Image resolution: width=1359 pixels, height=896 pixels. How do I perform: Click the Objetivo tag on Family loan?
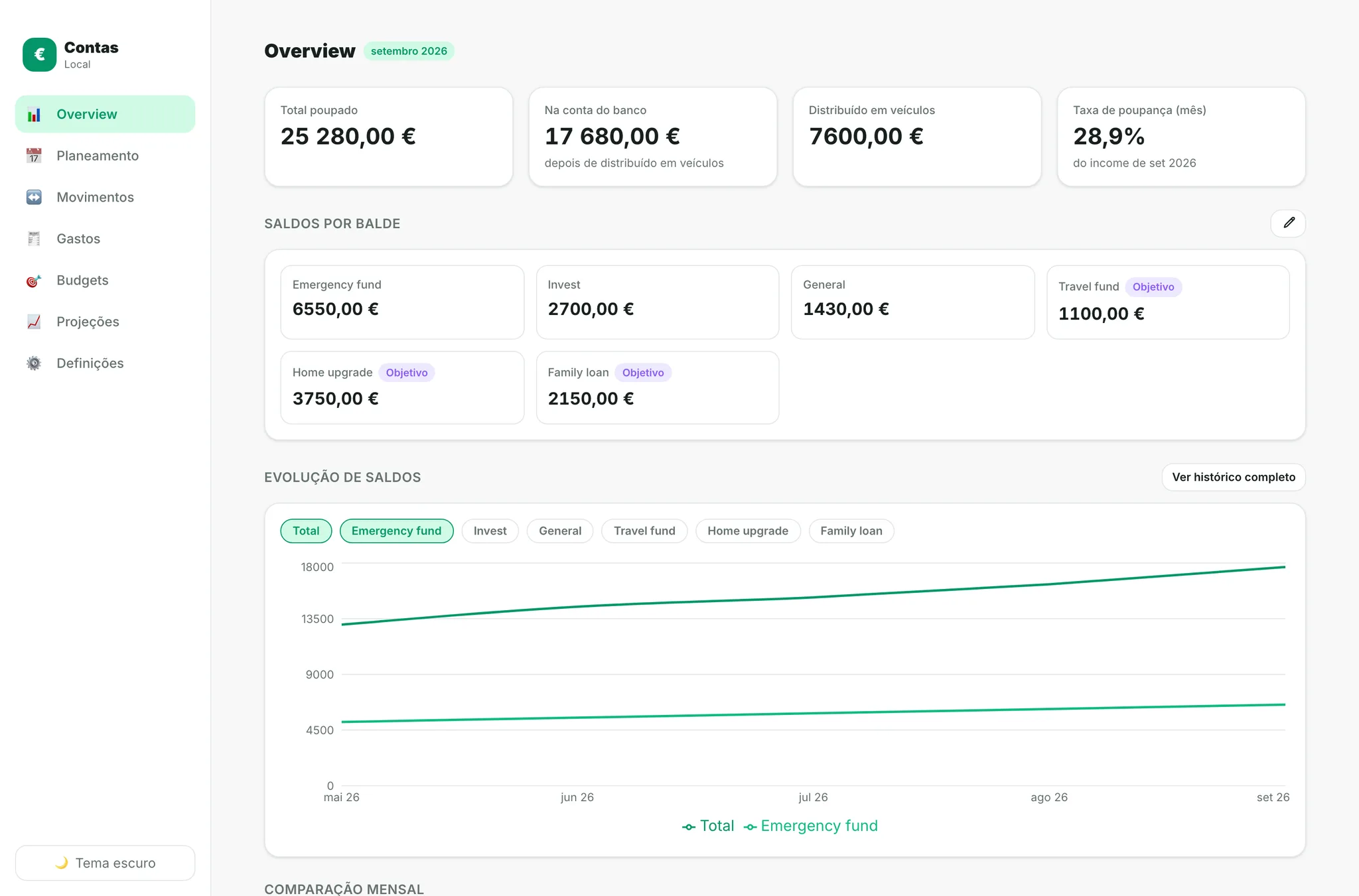643,373
